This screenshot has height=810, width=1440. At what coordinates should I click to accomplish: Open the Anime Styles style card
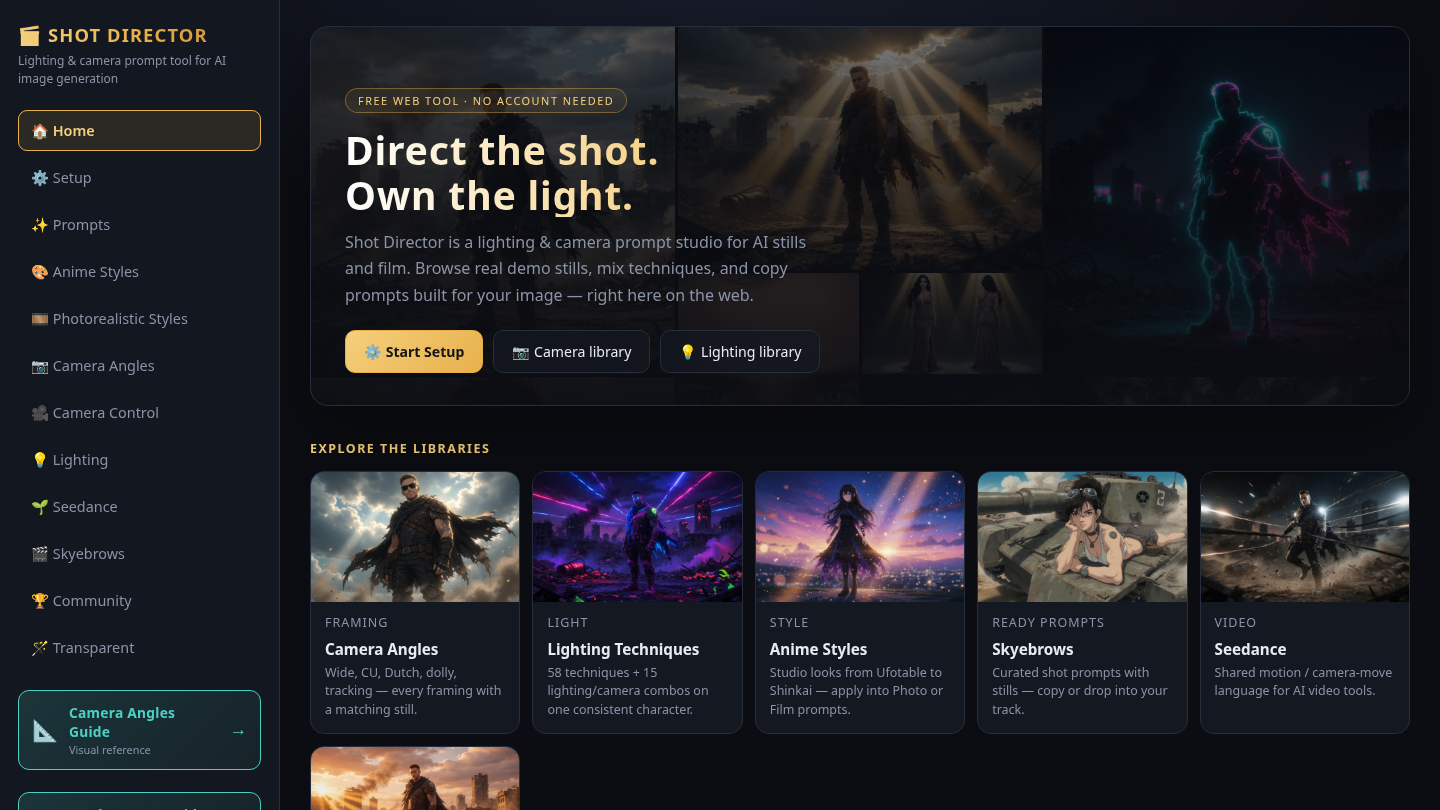pyautogui.click(x=860, y=602)
